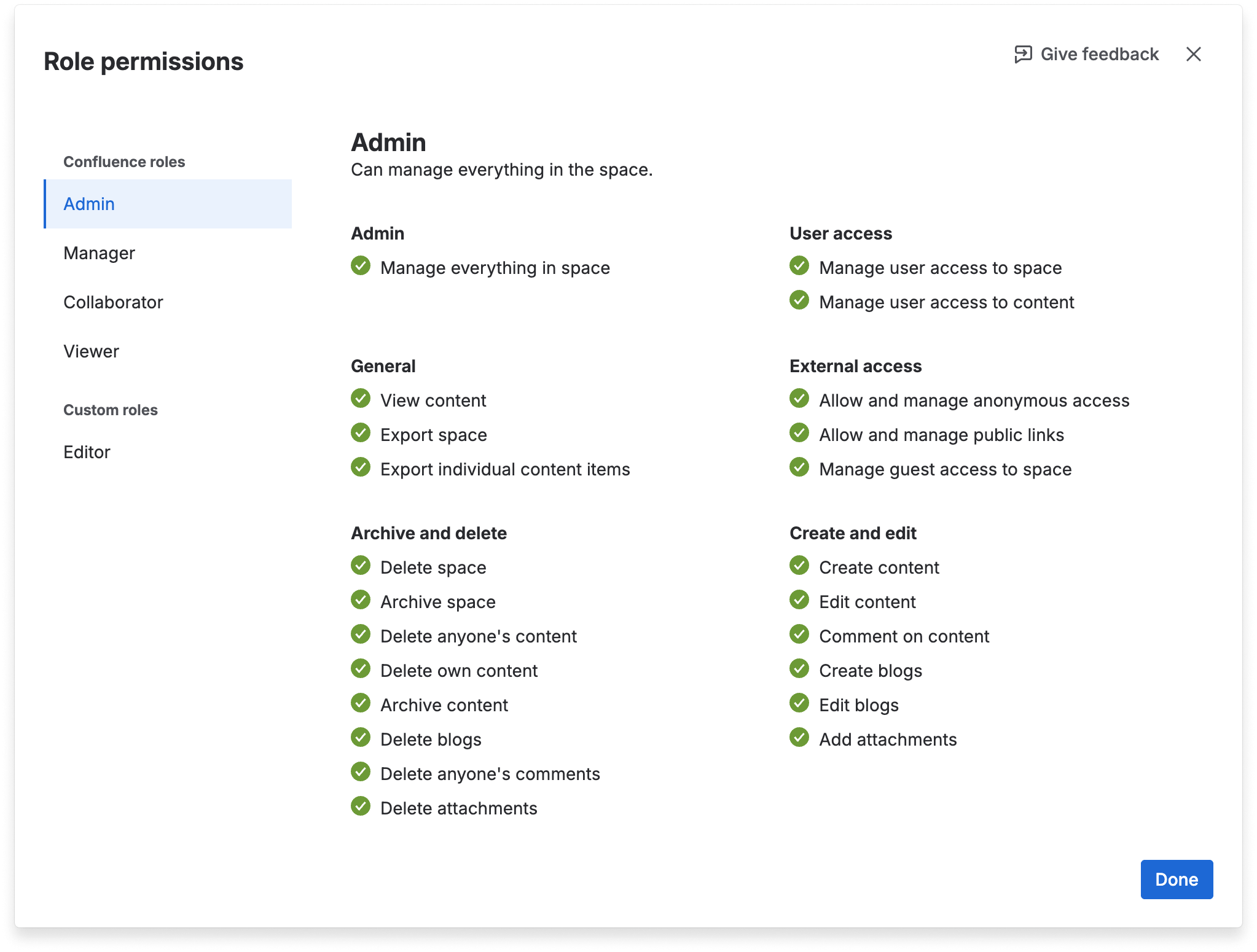
Task: Click the checkmark beside Allow and manage anonymous access
Action: point(799,398)
